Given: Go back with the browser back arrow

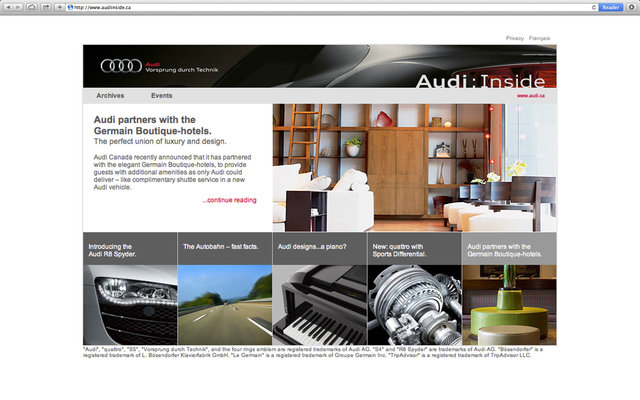Looking at the screenshot, I should click(x=8, y=7).
